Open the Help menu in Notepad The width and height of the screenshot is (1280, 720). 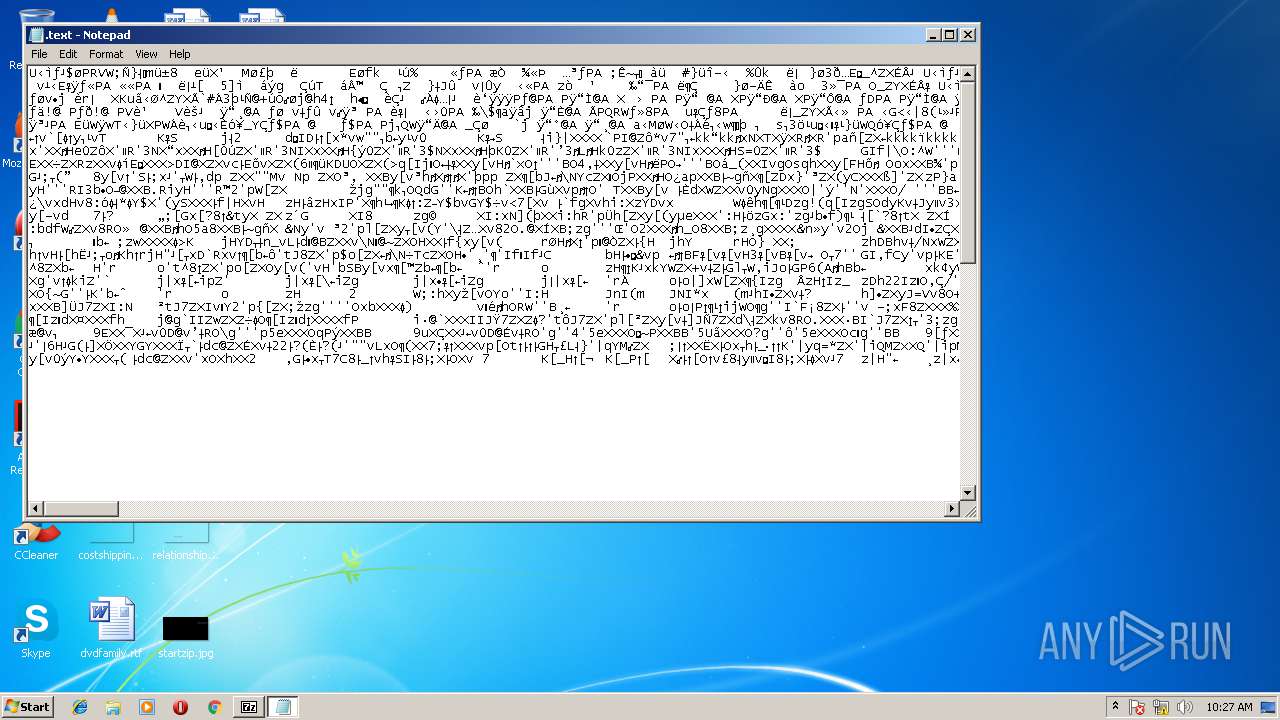pos(179,54)
